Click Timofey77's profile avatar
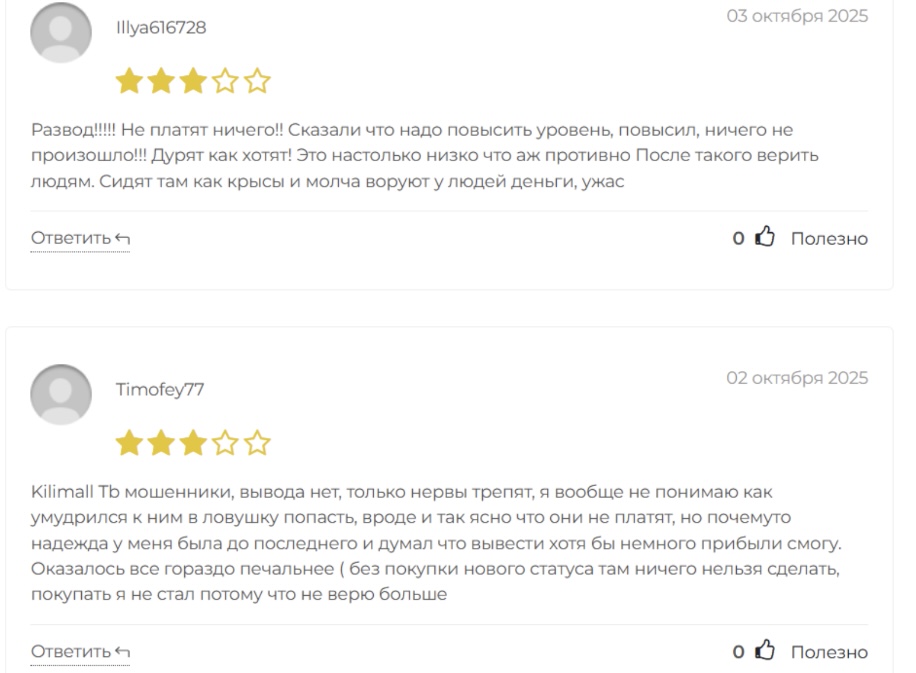916x673 pixels. pos(61,393)
